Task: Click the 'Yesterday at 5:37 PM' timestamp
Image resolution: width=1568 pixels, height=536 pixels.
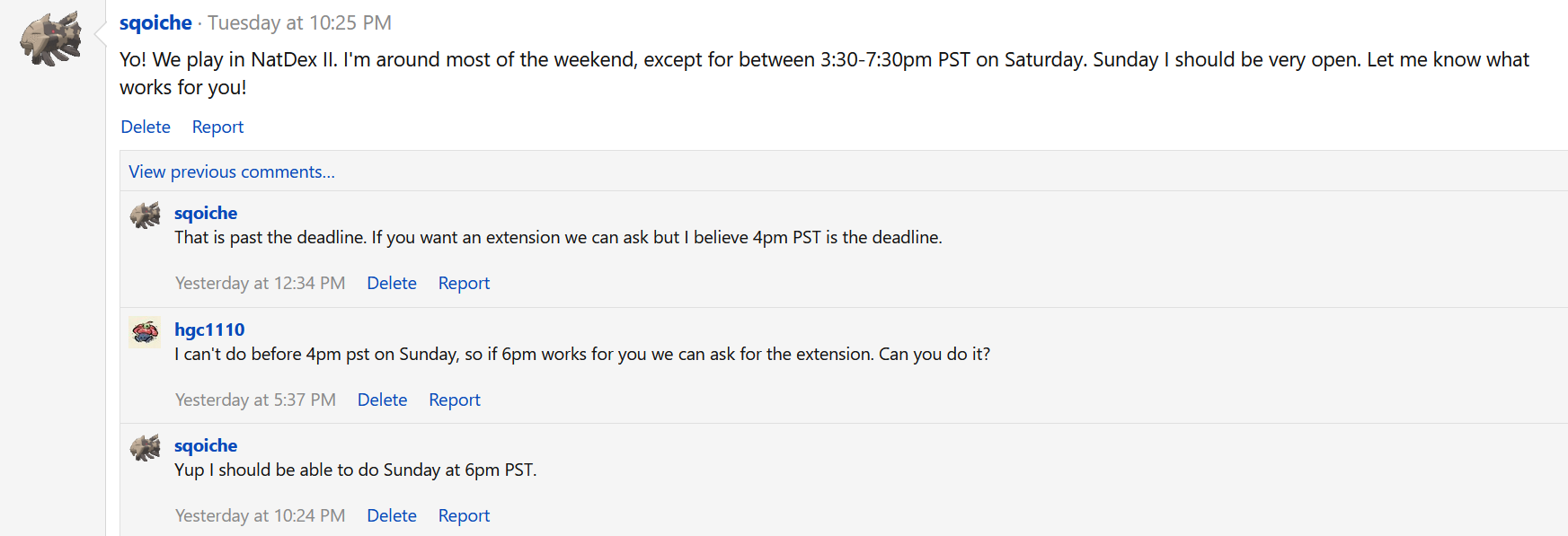Action: tap(255, 400)
